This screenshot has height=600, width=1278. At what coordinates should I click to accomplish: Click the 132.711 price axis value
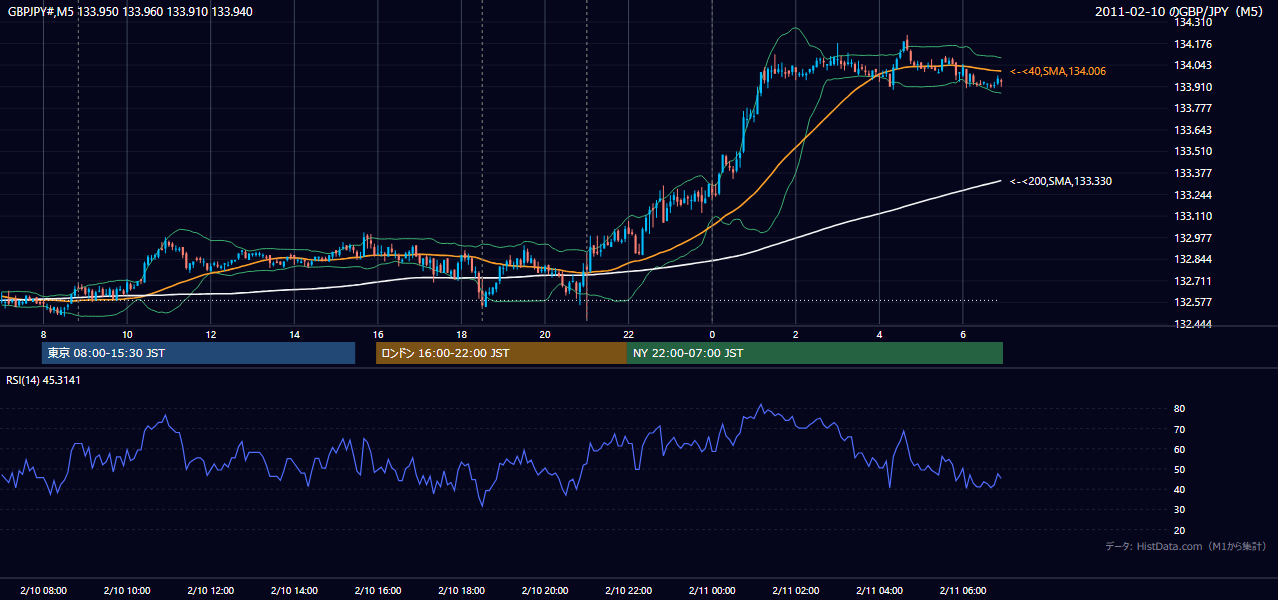1194,281
